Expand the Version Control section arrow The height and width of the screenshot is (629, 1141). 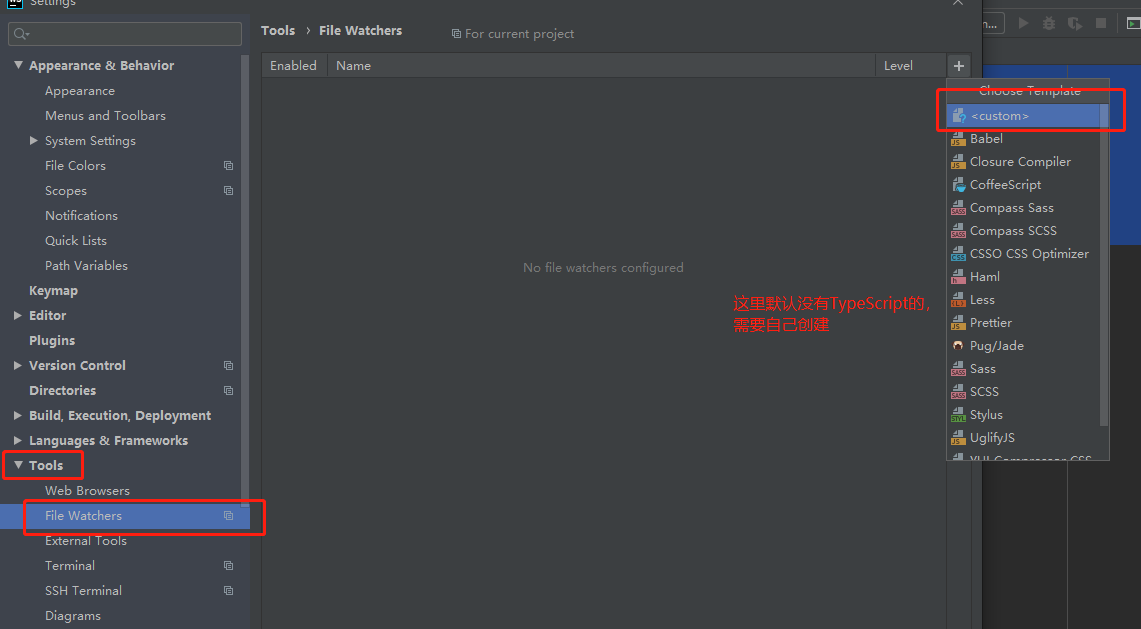[18, 365]
